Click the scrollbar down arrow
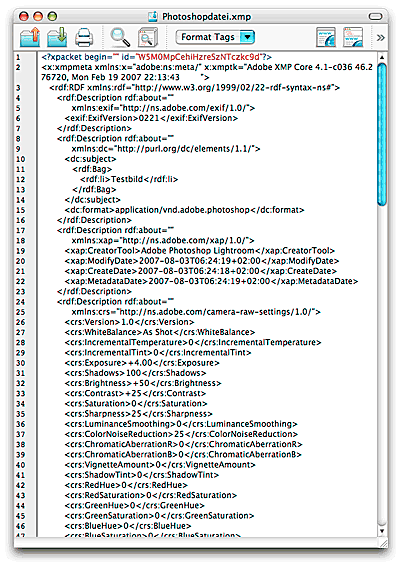This screenshot has width=400, height=562. [x=382, y=531]
